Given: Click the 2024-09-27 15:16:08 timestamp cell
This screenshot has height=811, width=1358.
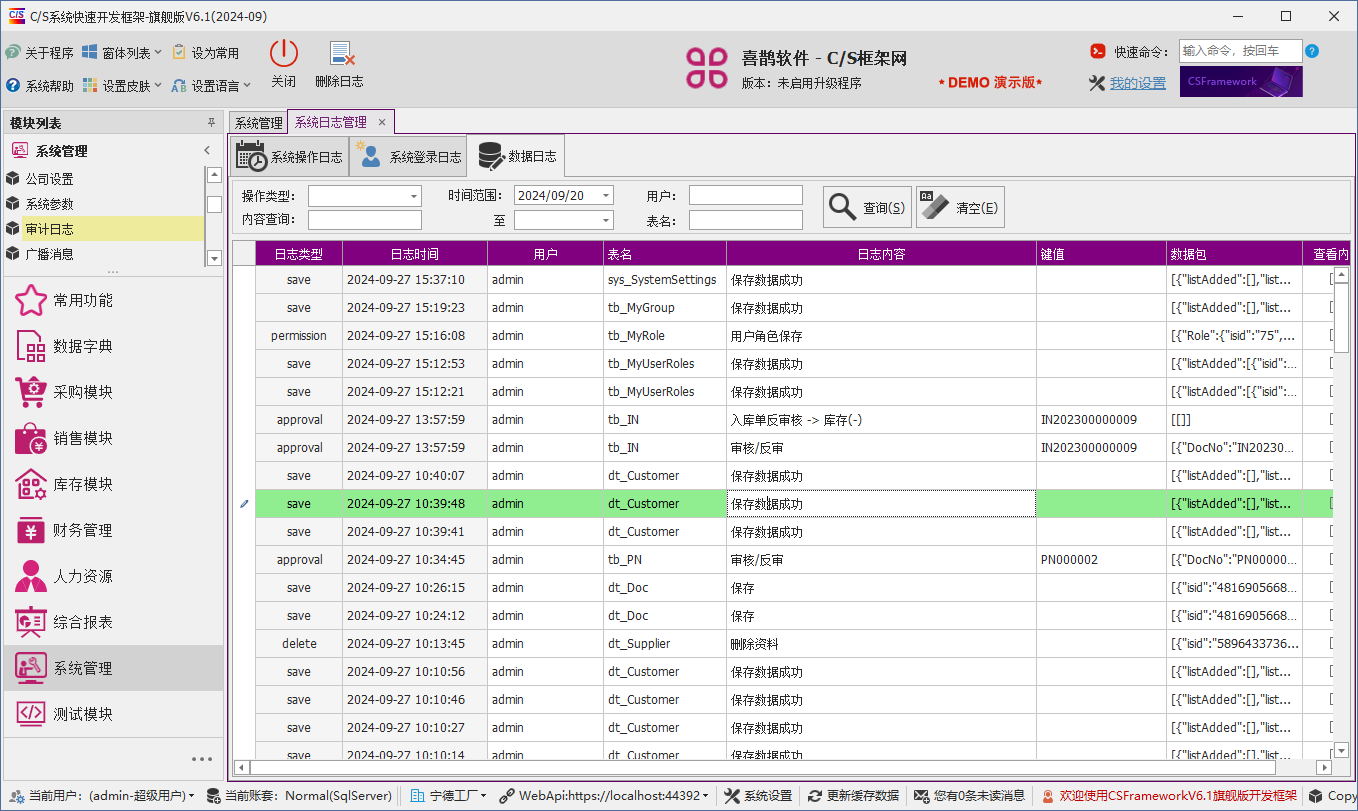Looking at the screenshot, I should pyautogui.click(x=414, y=336).
